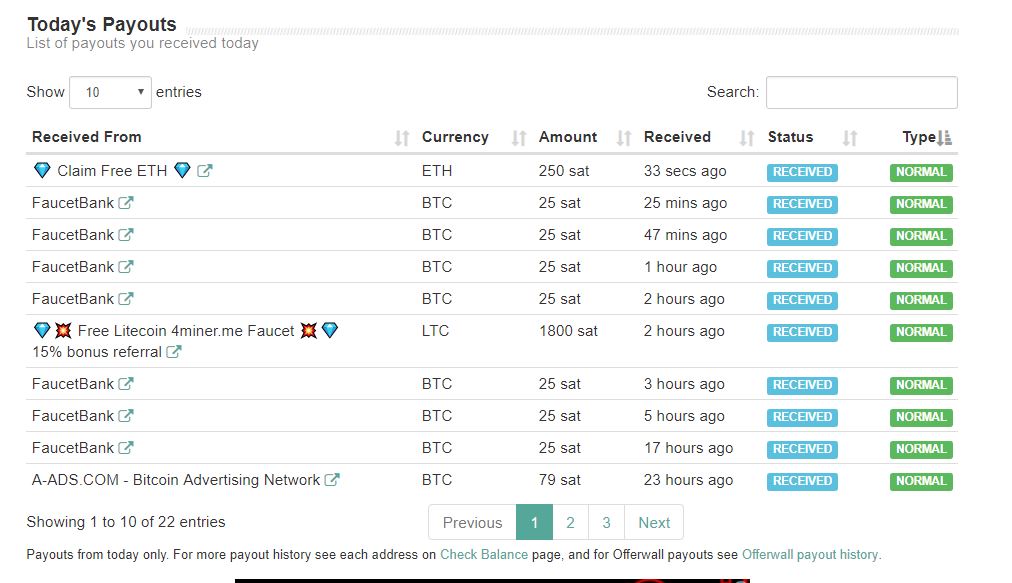Image resolution: width=1012 pixels, height=583 pixels.
Task: Click the 33 secs ago cell
Action: (x=685, y=170)
